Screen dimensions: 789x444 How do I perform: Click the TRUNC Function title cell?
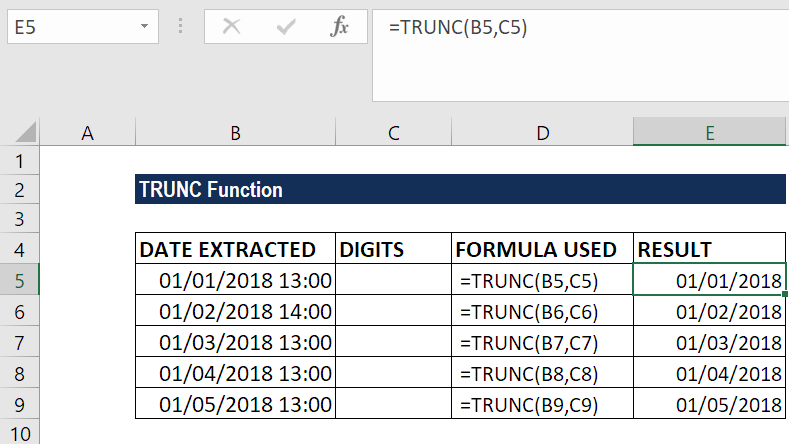[460, 189]
